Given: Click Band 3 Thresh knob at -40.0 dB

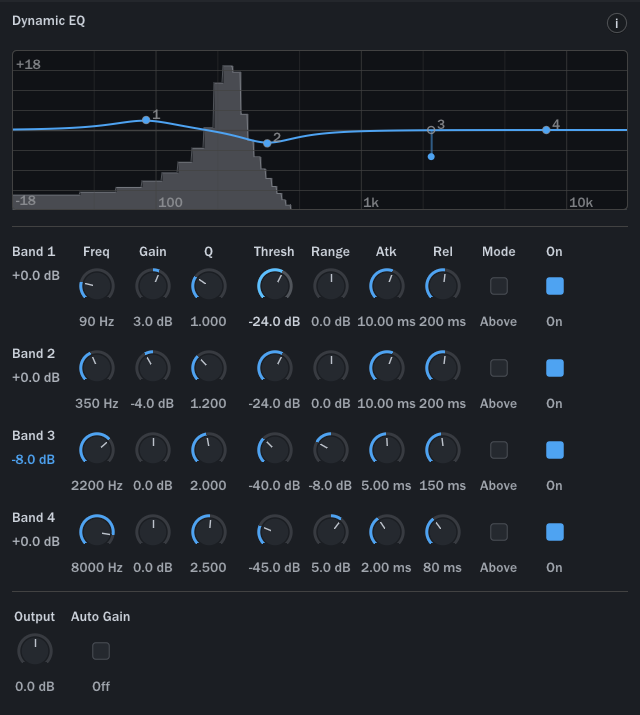Looking at the screenshot, I should tap(274, 450).
